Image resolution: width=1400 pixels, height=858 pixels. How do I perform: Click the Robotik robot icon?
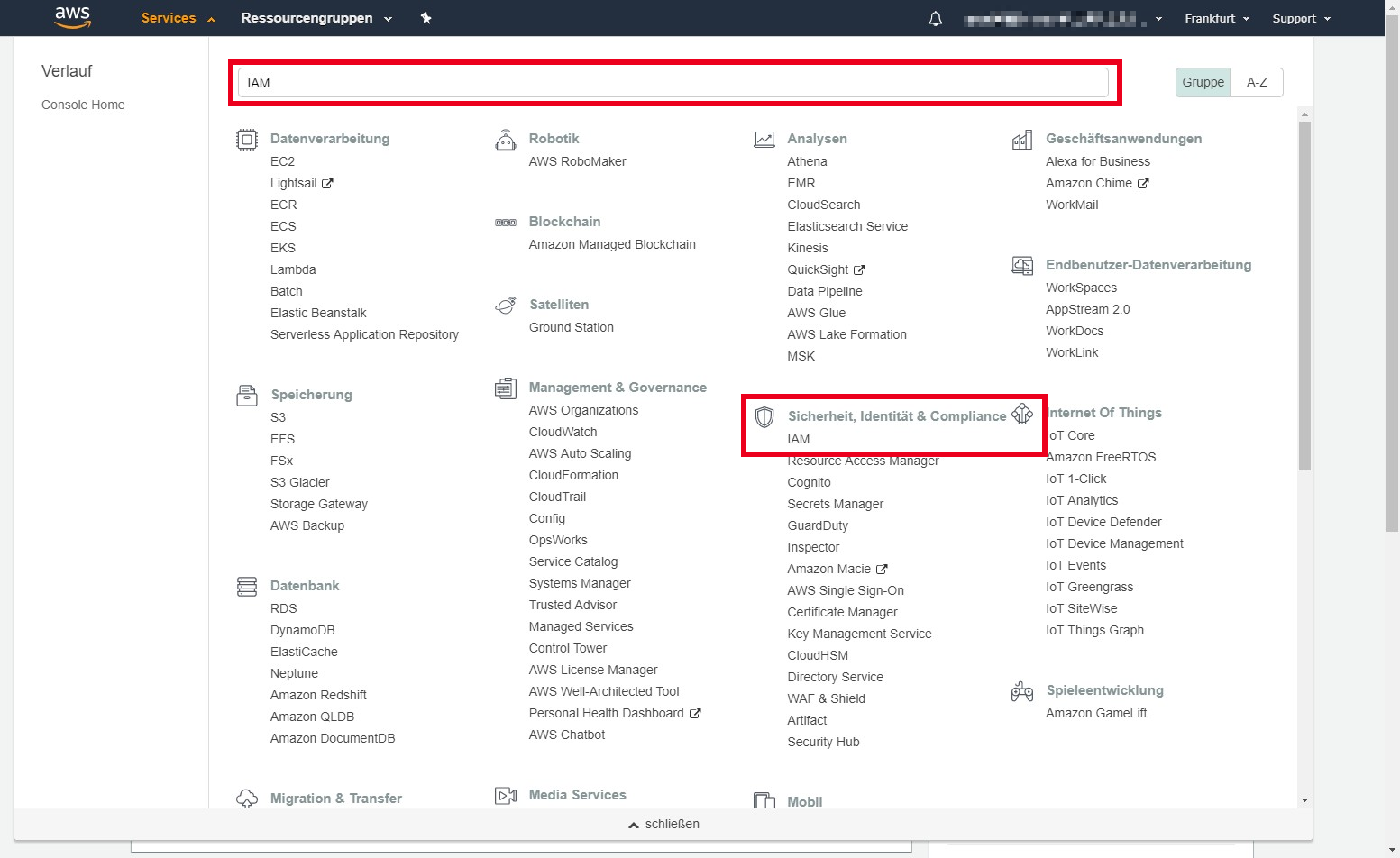point(506,140)
